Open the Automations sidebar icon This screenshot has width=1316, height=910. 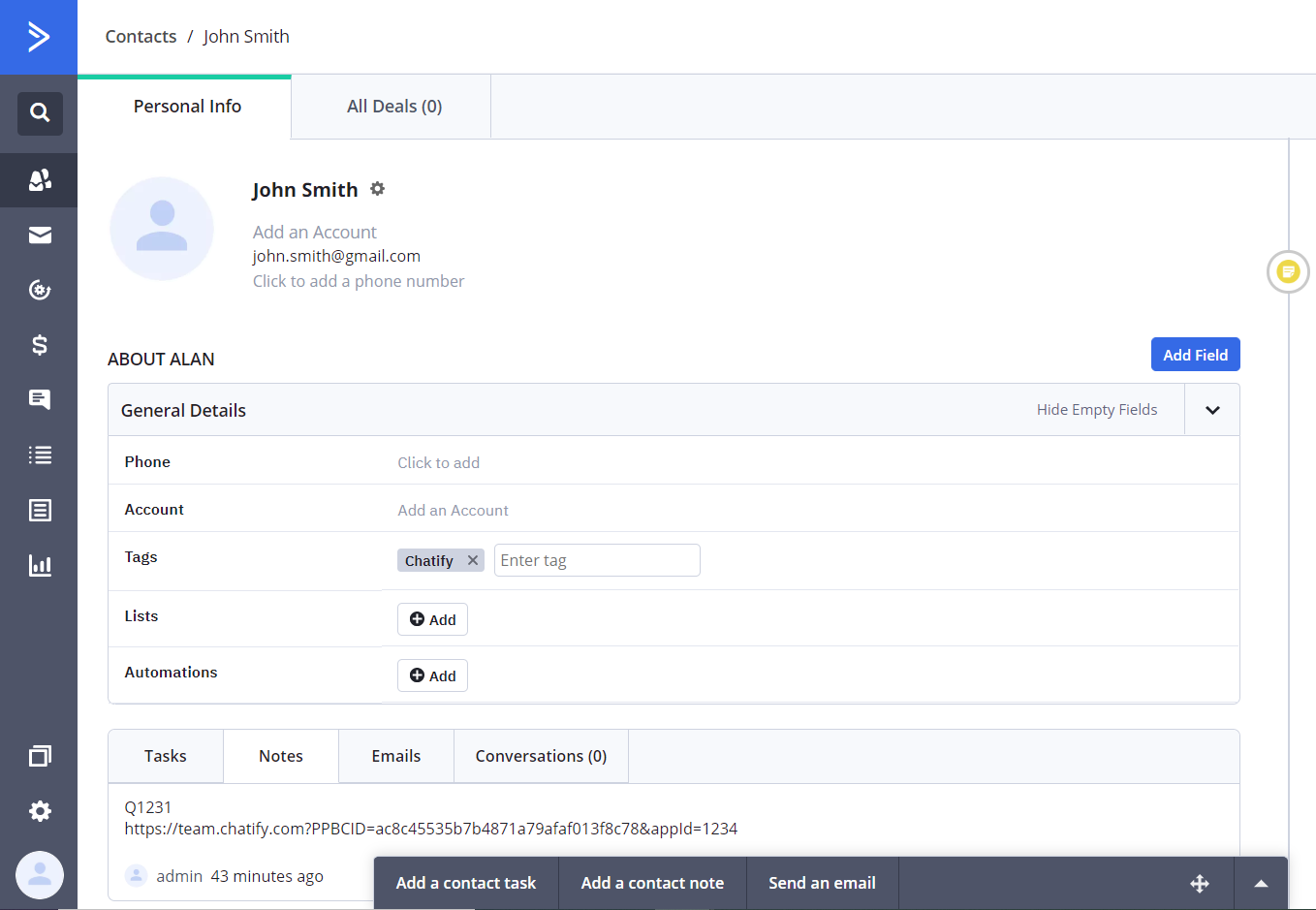(40, 290)
